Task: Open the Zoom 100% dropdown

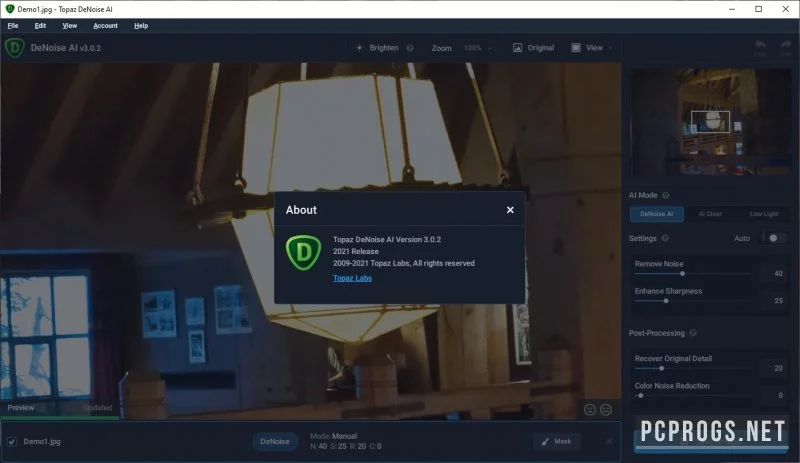Action: [x=478, y=48]
